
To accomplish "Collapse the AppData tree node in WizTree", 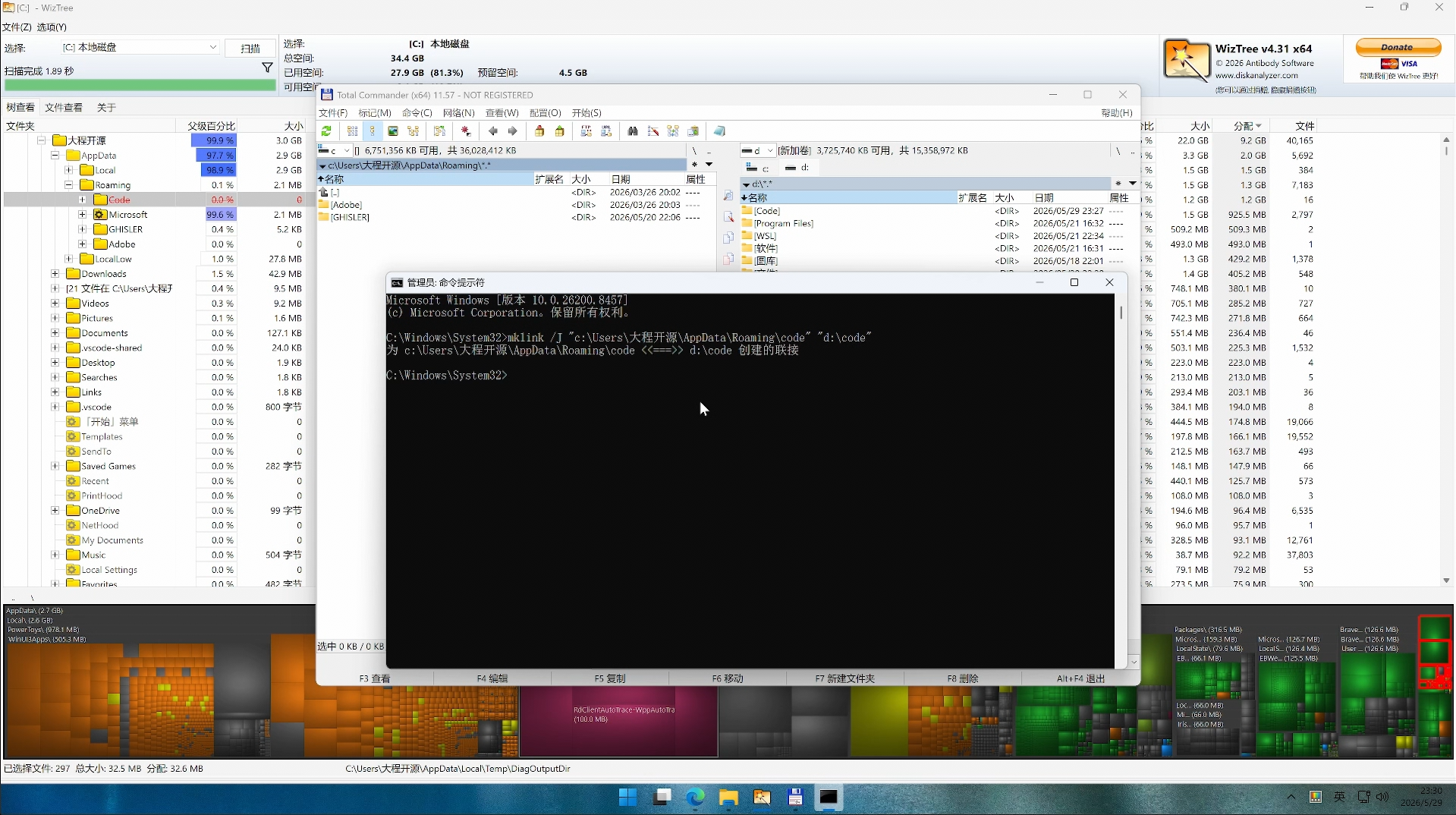I will 55,156.
